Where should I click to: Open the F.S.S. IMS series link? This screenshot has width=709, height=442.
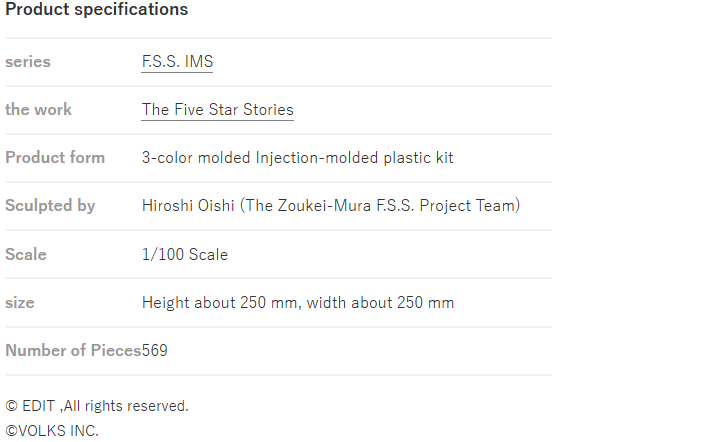[x=177, y=61]
